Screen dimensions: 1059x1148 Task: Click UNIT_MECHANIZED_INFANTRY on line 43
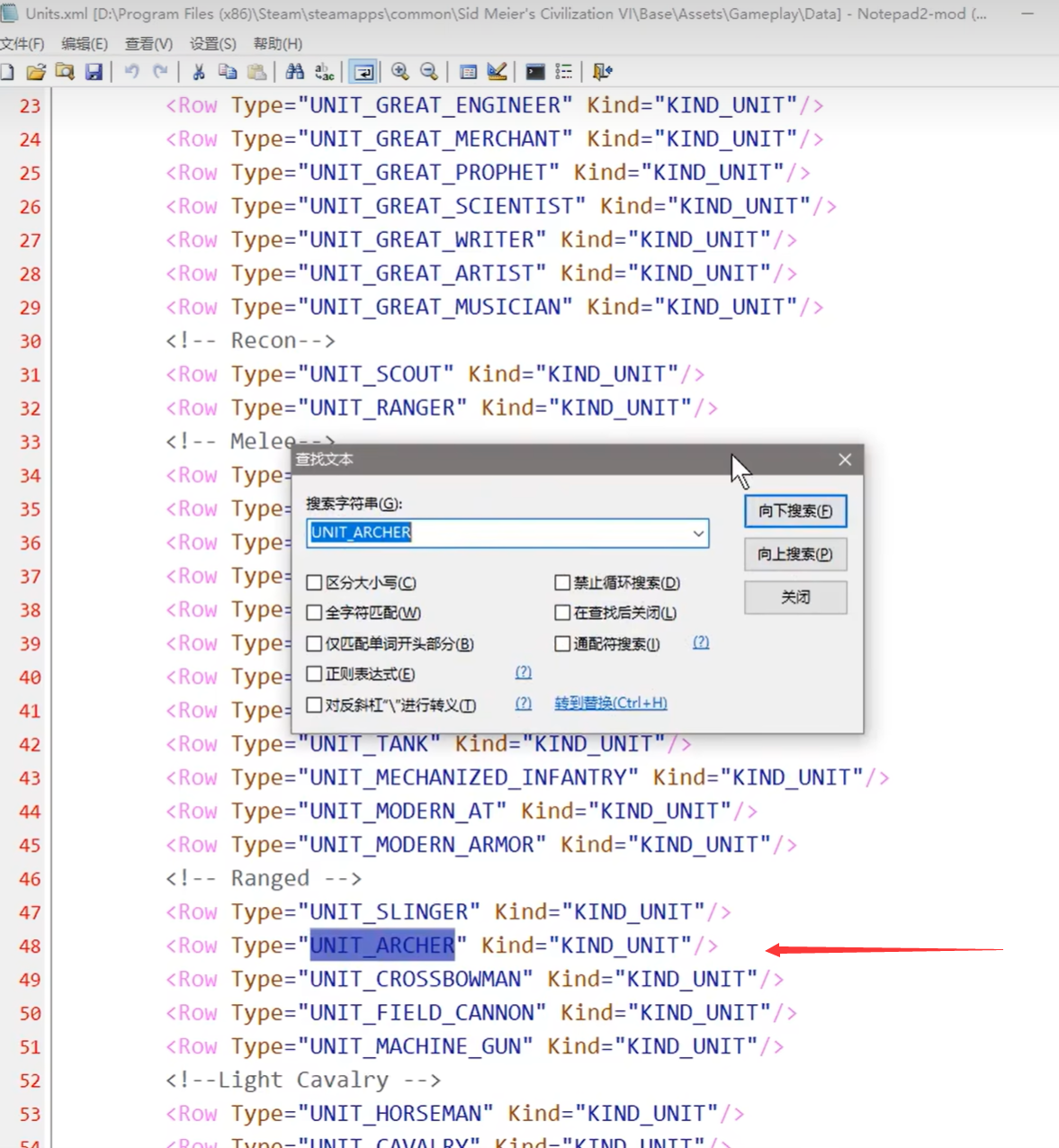click(x=468, y=777)
